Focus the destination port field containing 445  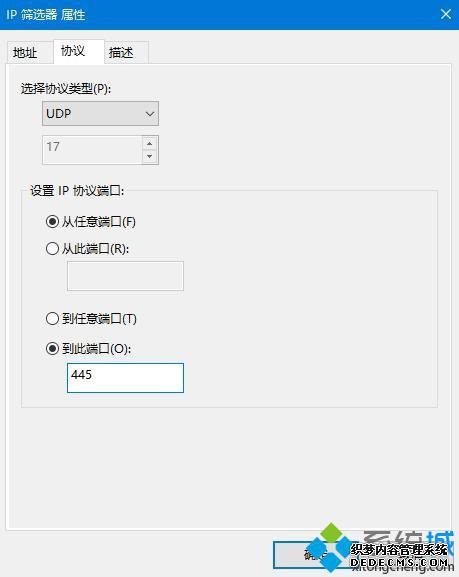click(x=125, y=378)
